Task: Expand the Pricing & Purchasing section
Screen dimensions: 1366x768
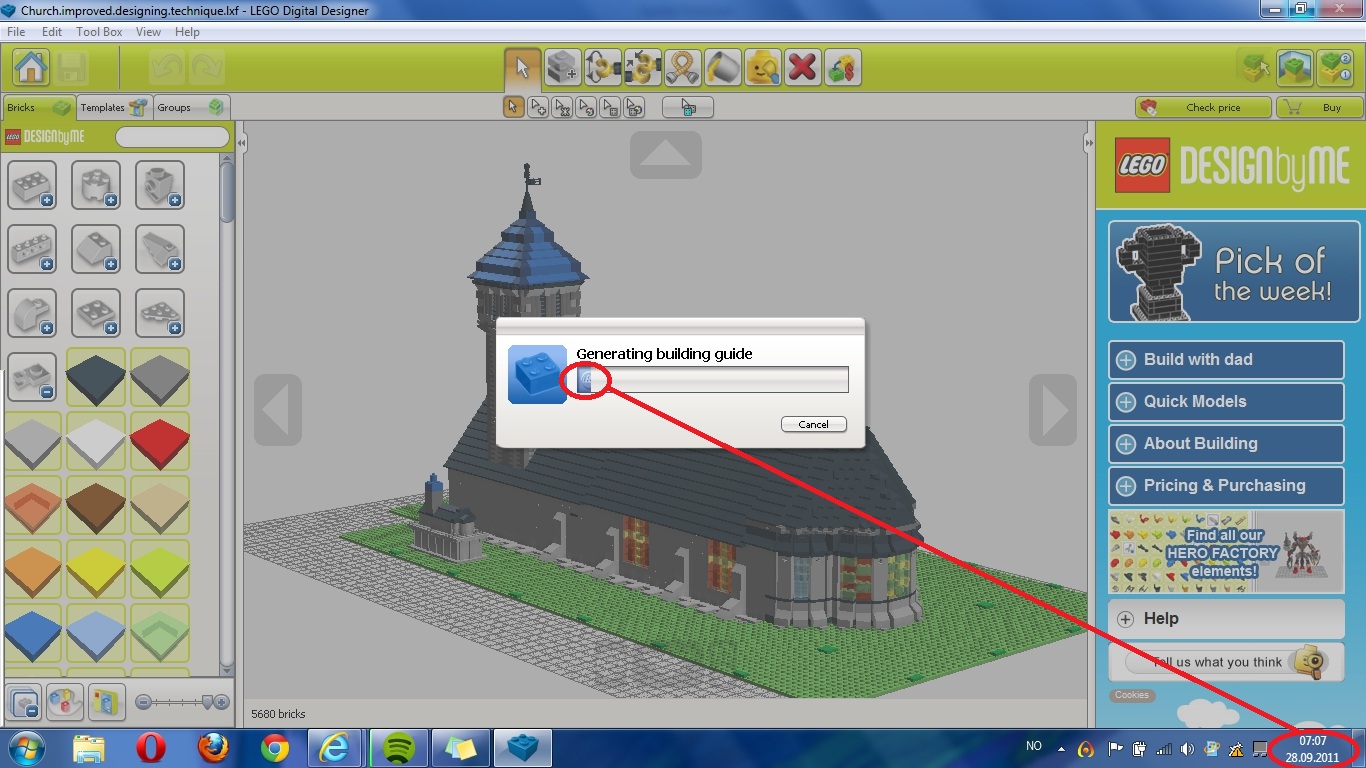Action: coord(1226,486)
